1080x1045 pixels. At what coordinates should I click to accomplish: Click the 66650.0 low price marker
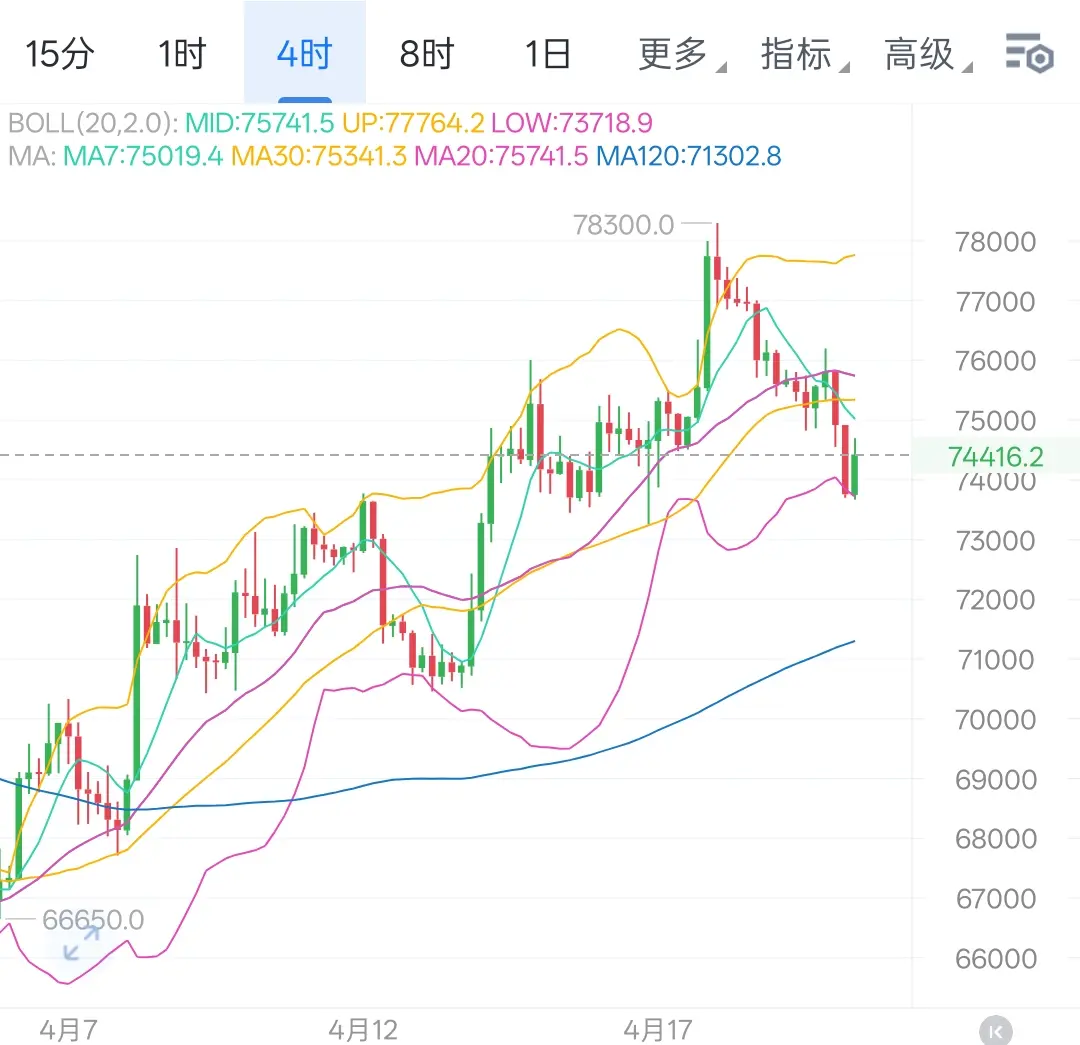(93, 920)
